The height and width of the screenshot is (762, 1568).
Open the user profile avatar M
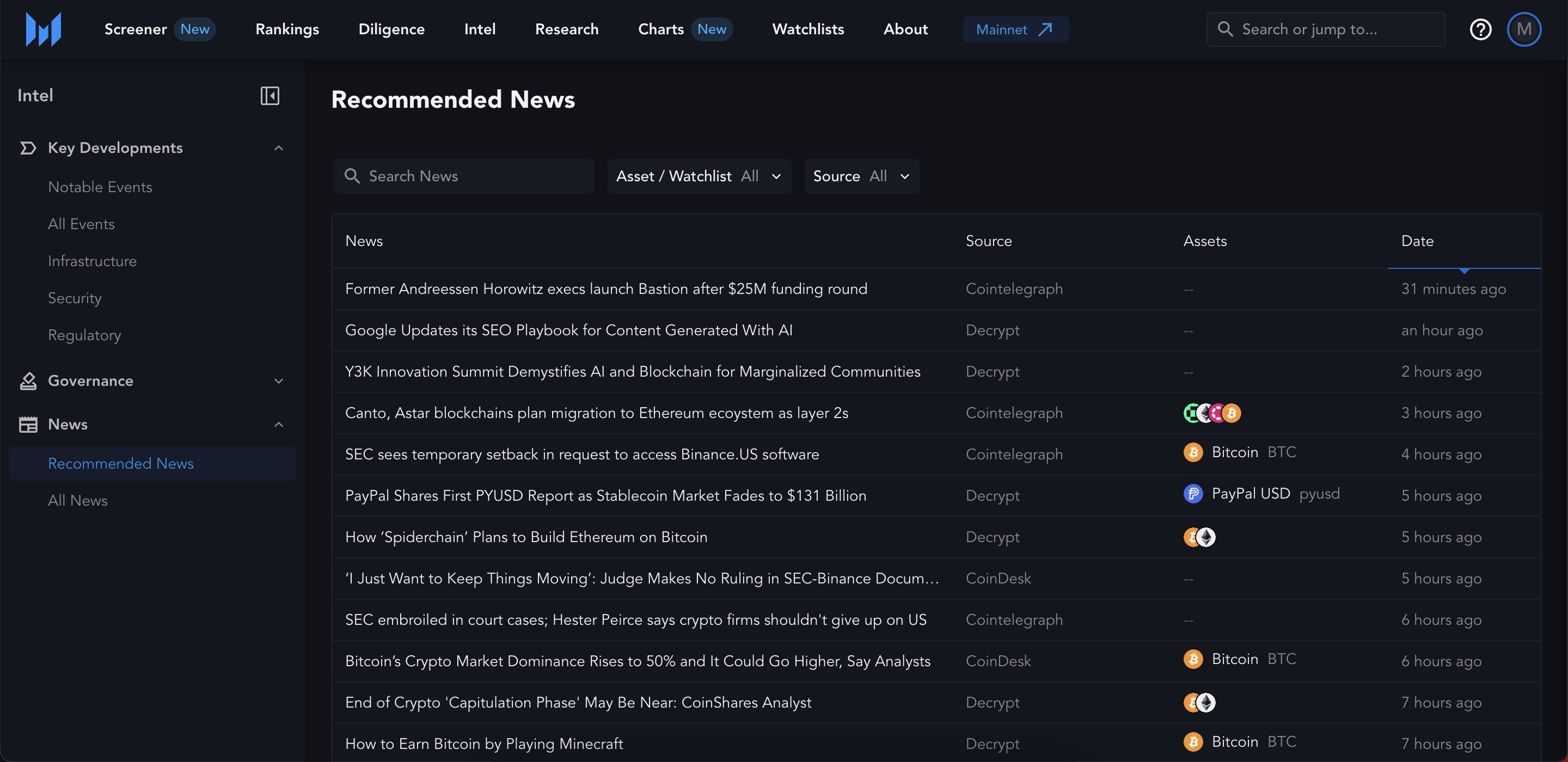point(1523,29)
